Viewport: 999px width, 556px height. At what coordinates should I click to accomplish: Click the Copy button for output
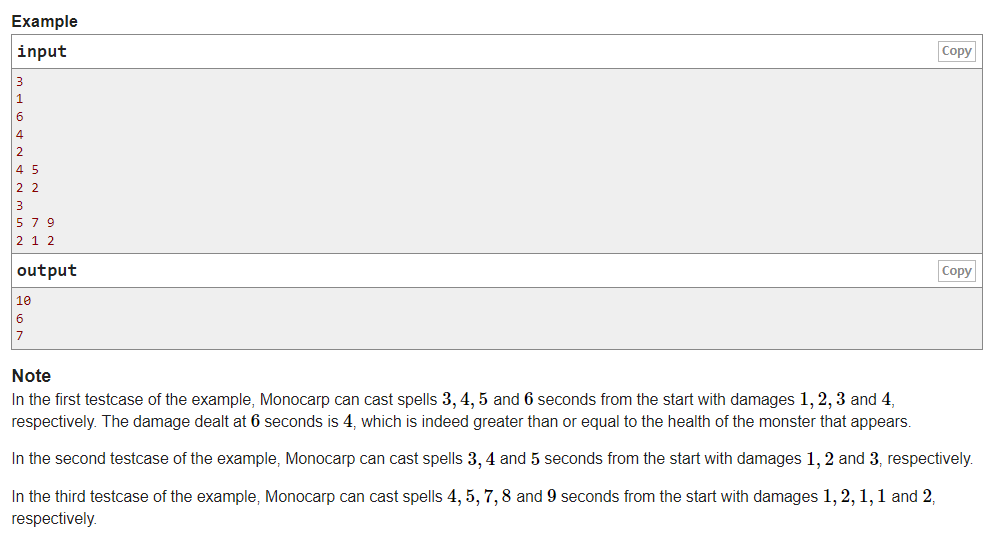point(956,271)
